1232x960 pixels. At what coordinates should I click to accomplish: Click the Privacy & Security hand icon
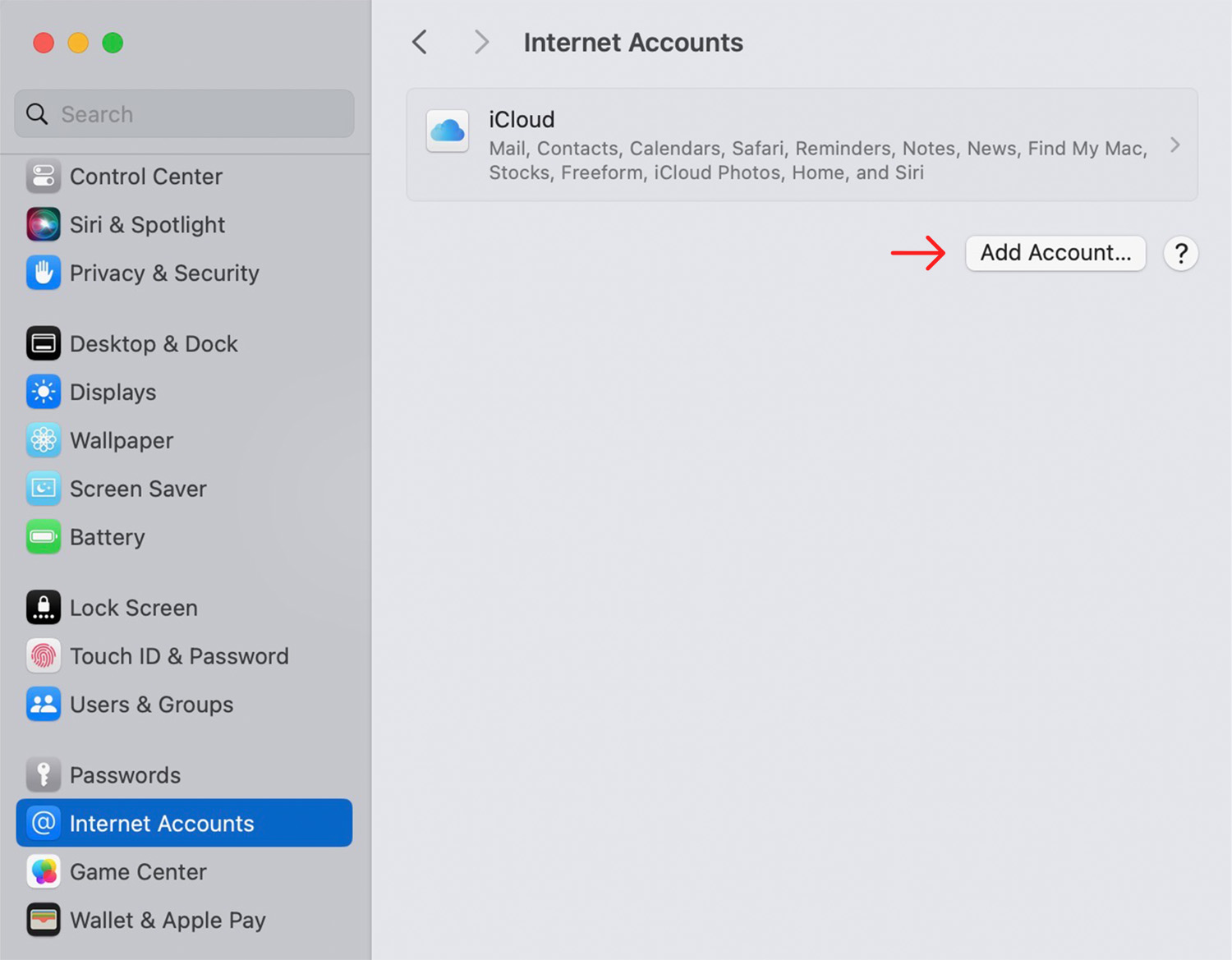point(44,273)
